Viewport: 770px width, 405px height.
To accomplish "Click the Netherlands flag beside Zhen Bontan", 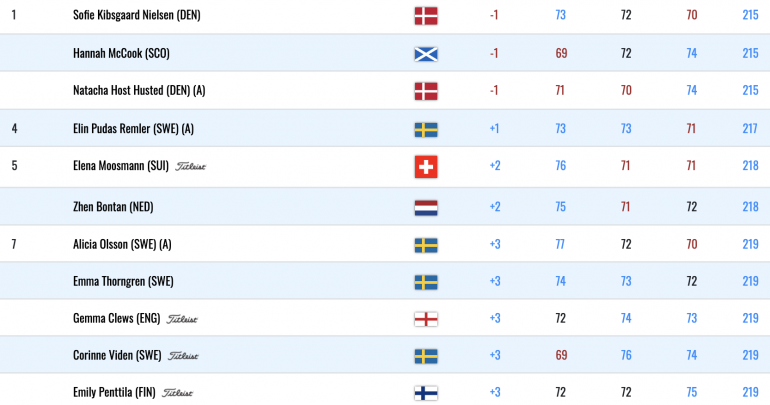I will [x=426, y=208].
